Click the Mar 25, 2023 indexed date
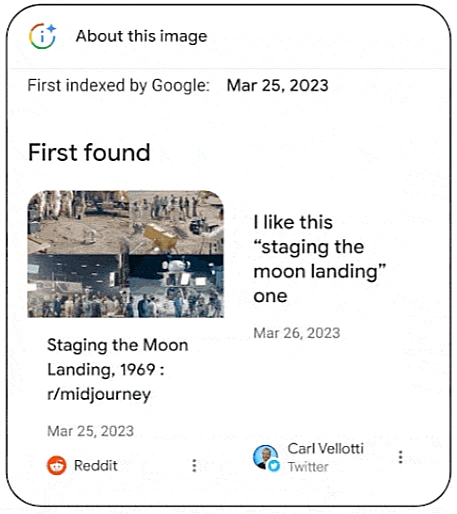 coord(277,85)
